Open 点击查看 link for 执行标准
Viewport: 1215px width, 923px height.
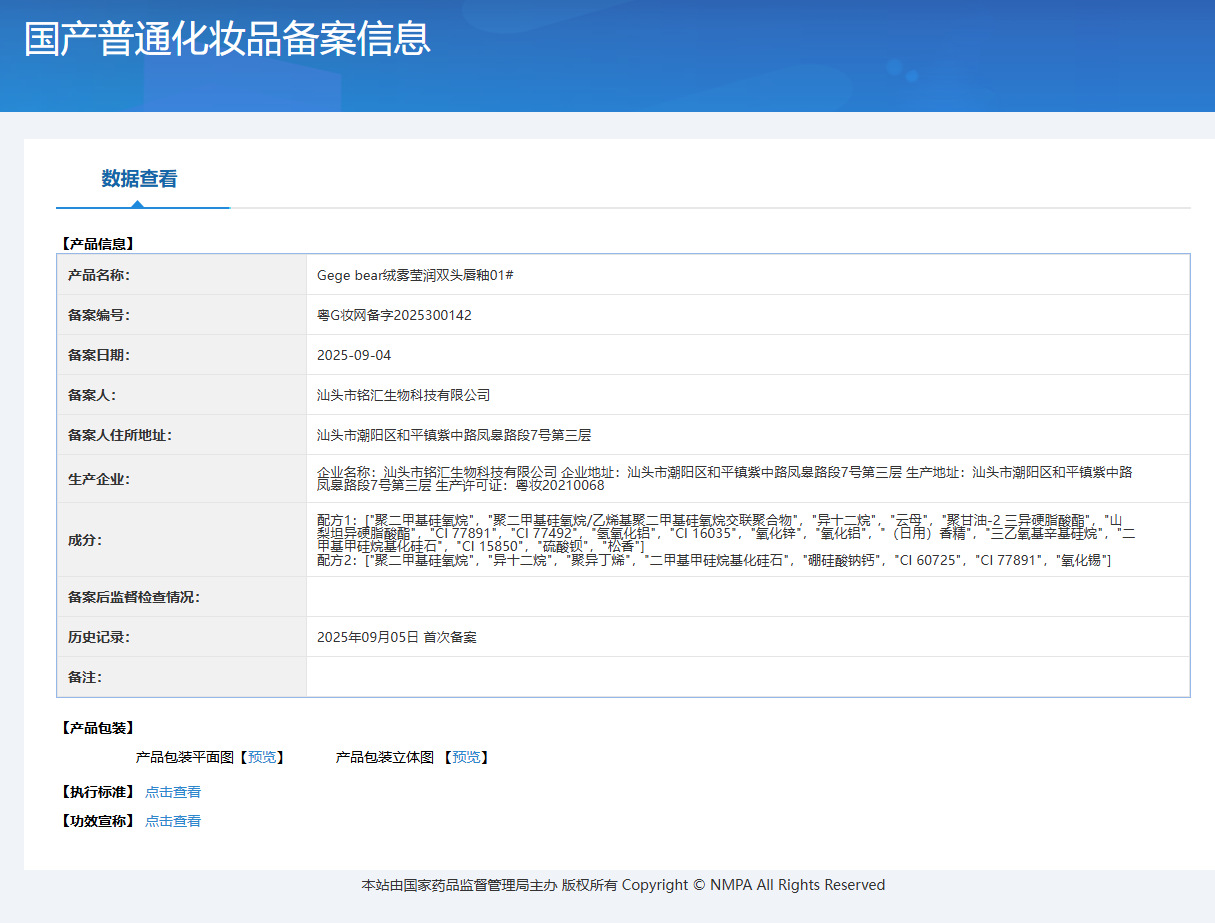[173, 792]
